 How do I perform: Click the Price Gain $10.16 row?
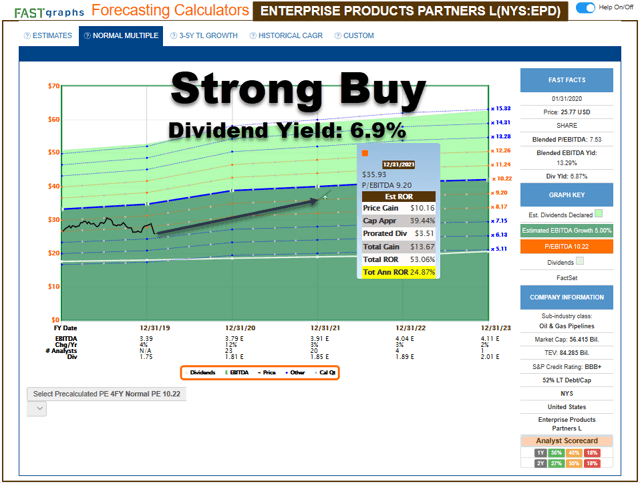pos(399,208)
